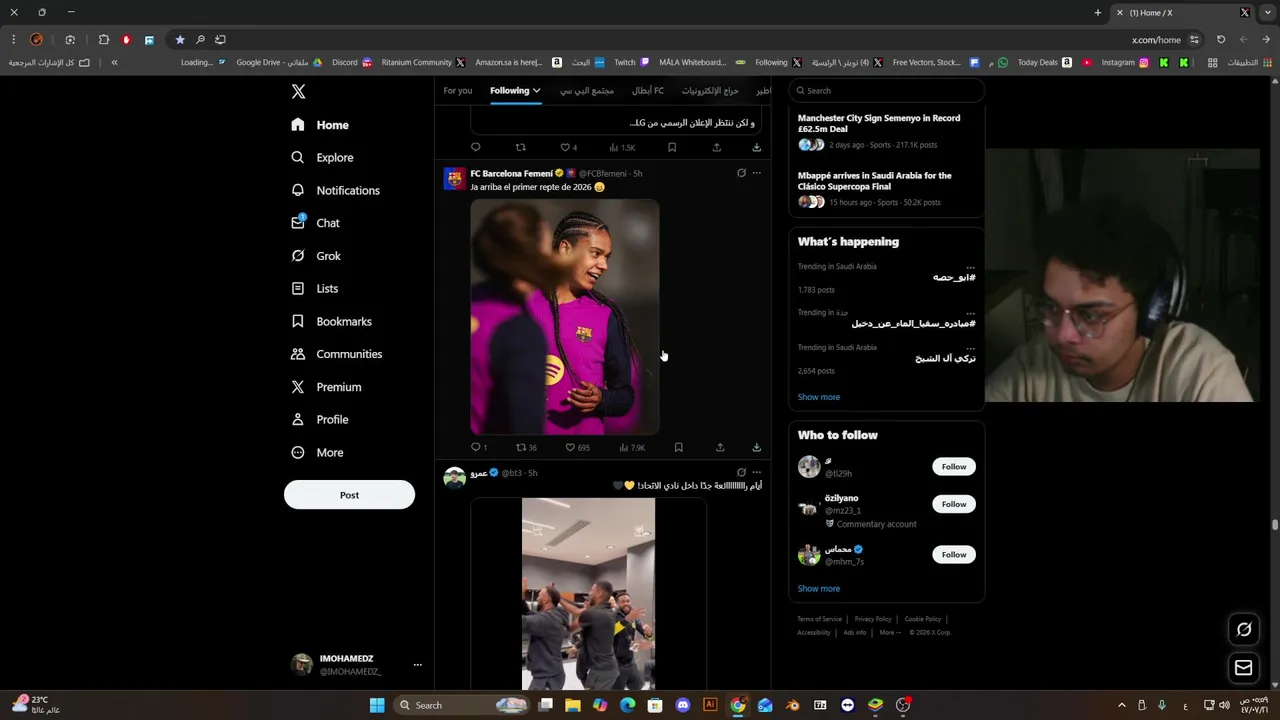This screenshot has height=720, width=1280.
Task: Repost the top partially visible post
Action: tap(520, 147)
